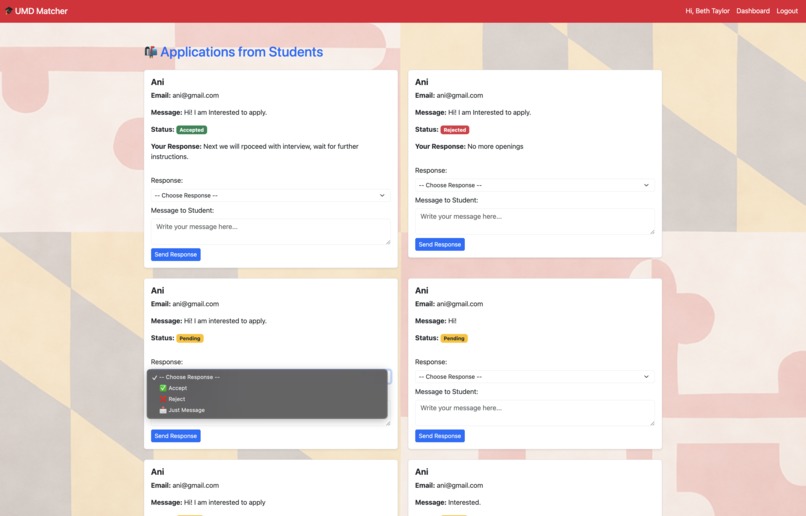The height and width of the screenshot is (516, 806).
Task: Send Response below the open dropdown list
Action: click(x=176, y=436)
